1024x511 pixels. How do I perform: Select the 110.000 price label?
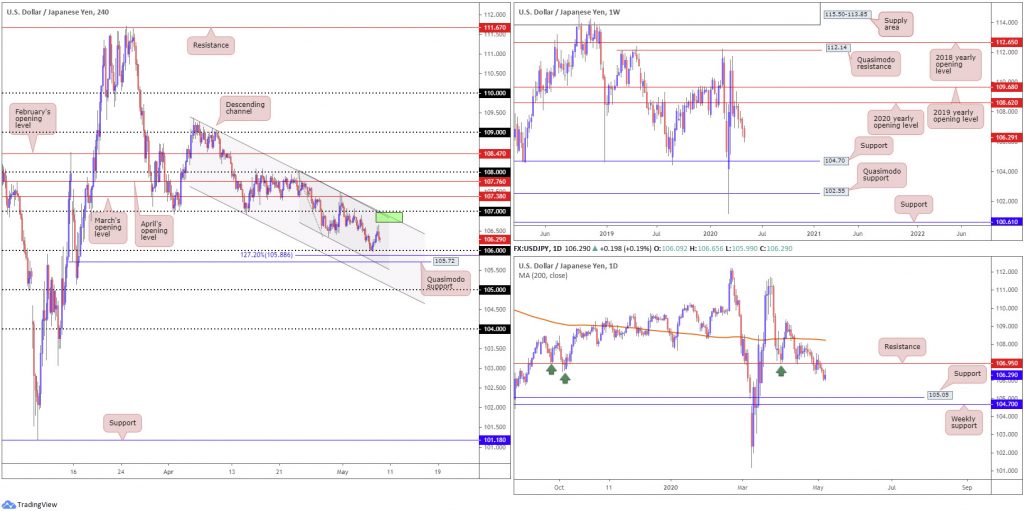click(493, 93)
